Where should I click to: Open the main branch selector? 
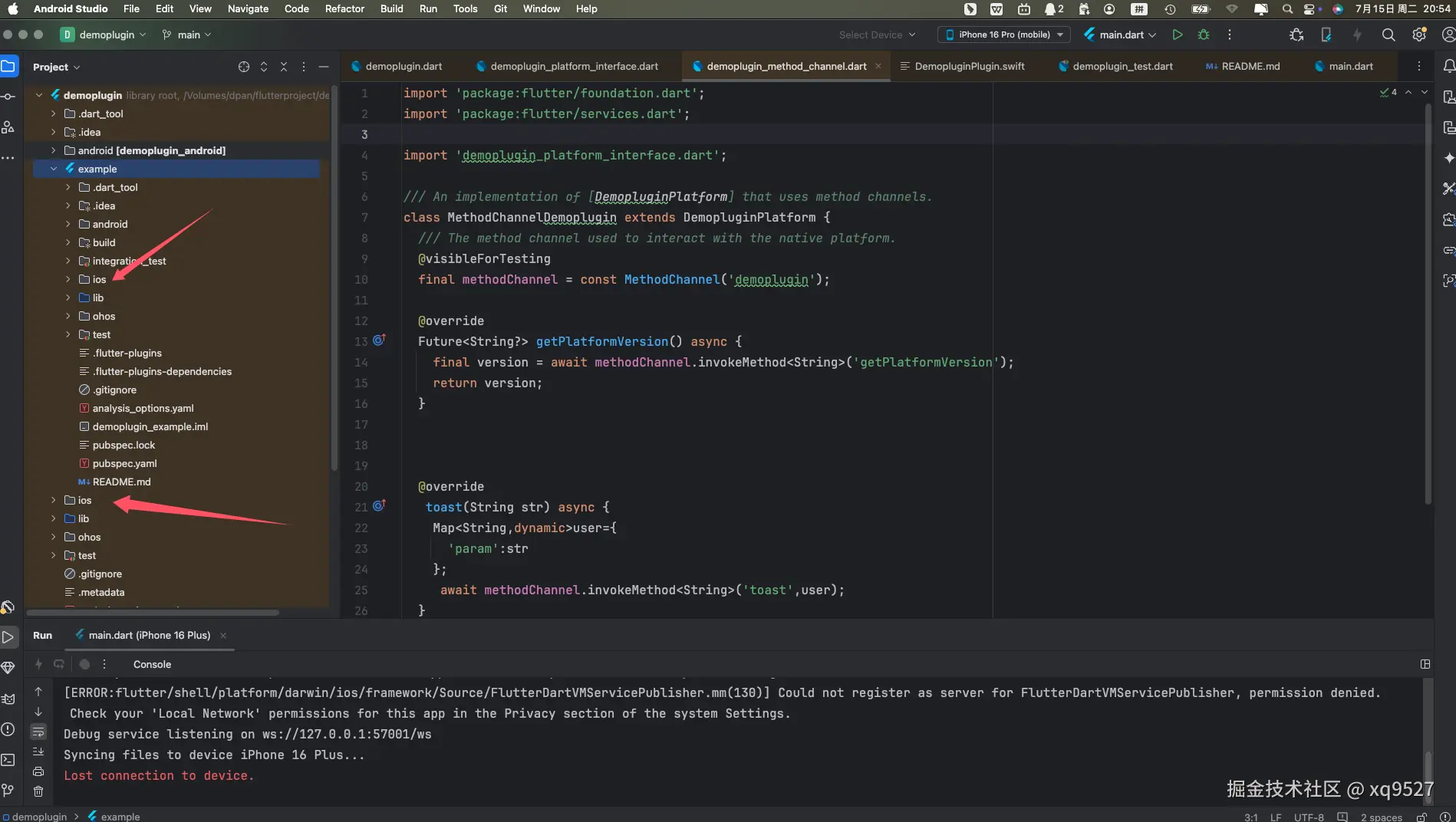(187, 35)
